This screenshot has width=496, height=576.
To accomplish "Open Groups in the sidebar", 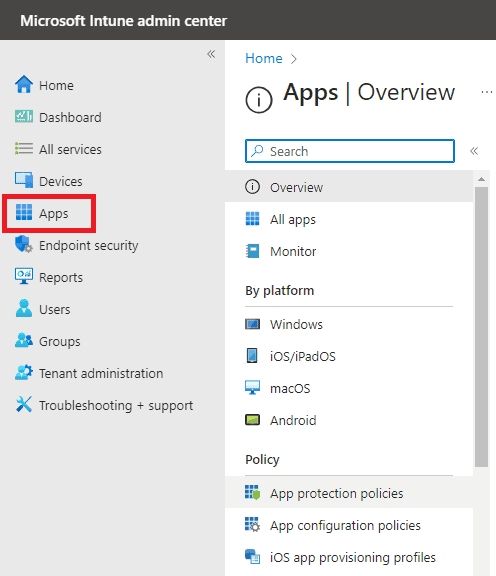I will pyautogui.click(x=60, y=341).
